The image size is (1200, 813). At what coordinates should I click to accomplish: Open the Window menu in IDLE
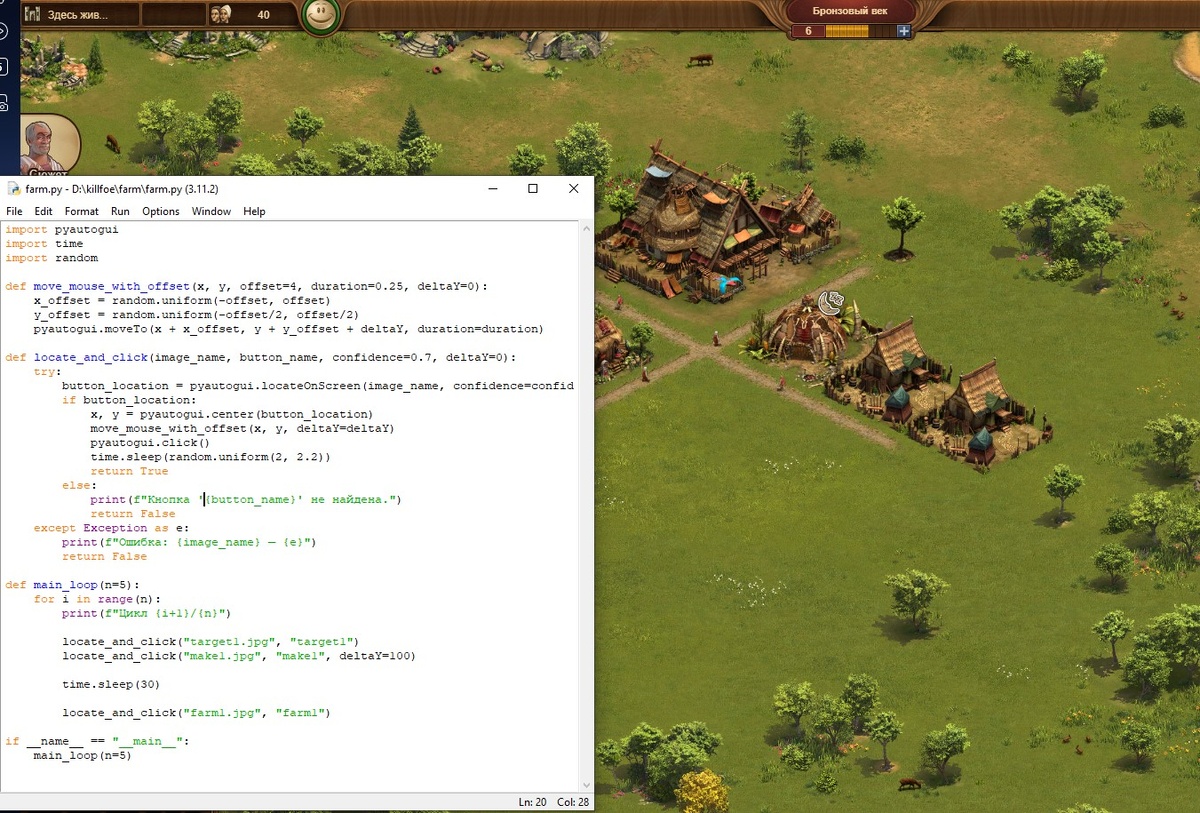211,211
